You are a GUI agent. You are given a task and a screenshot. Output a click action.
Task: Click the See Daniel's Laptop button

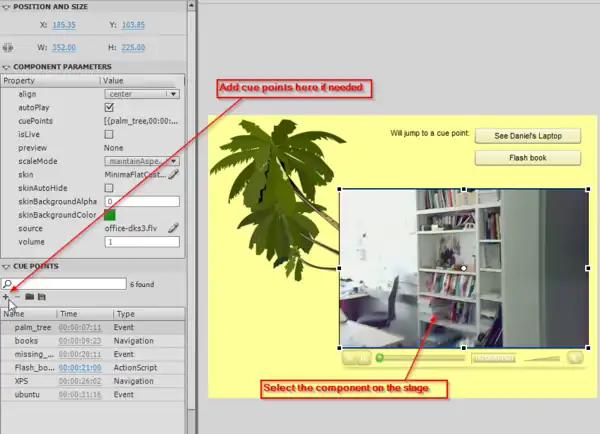click(528, 135)
